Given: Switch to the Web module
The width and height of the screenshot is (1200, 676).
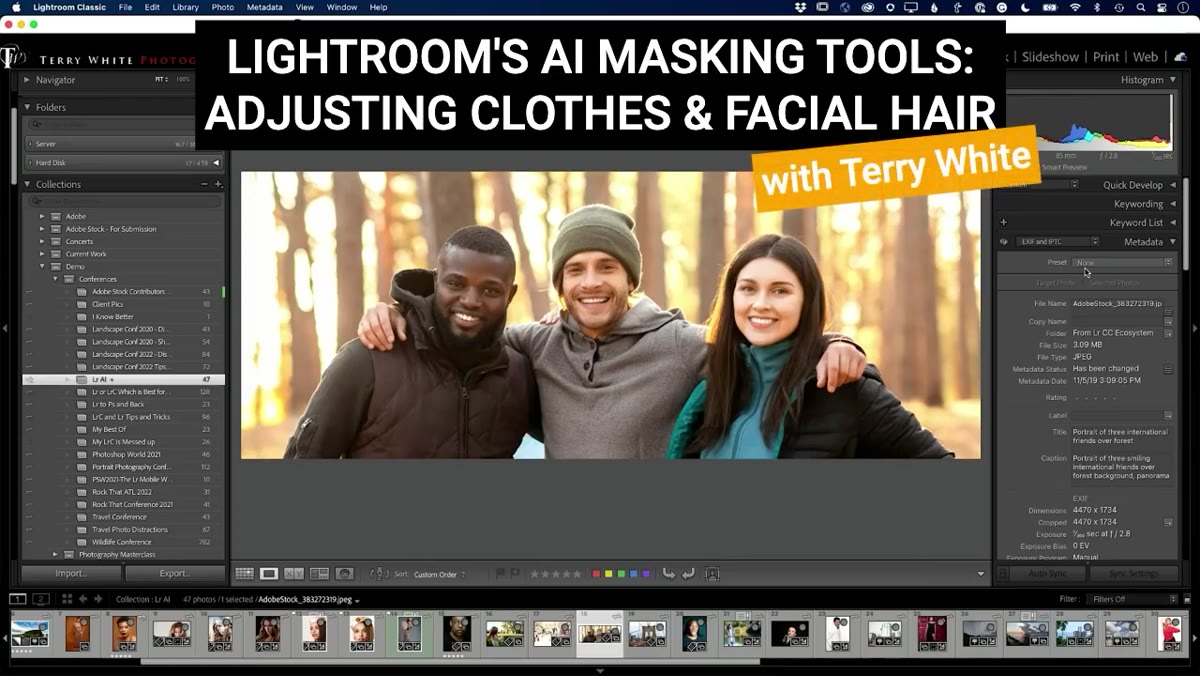Looking at the screenshot, I should [1145, 57].
